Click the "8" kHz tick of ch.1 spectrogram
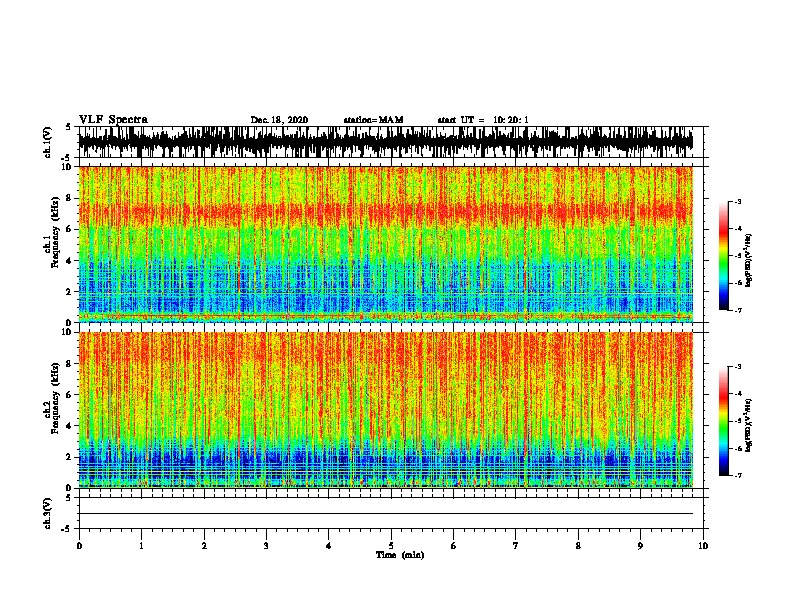The width and height of the screenshot is (792, 612). coord(71,198)
